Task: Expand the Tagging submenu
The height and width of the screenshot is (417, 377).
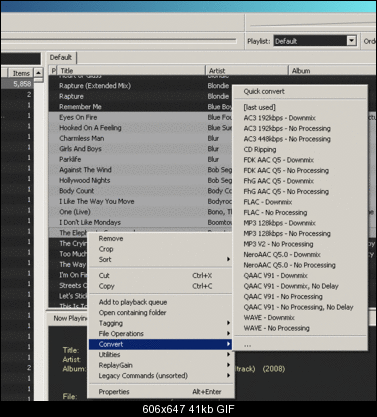Action: tap(160, 323)
